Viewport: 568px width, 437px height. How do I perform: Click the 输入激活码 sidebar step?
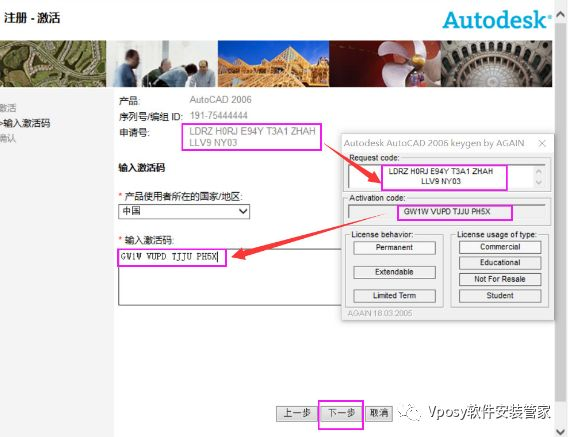[x=25, y=123]
